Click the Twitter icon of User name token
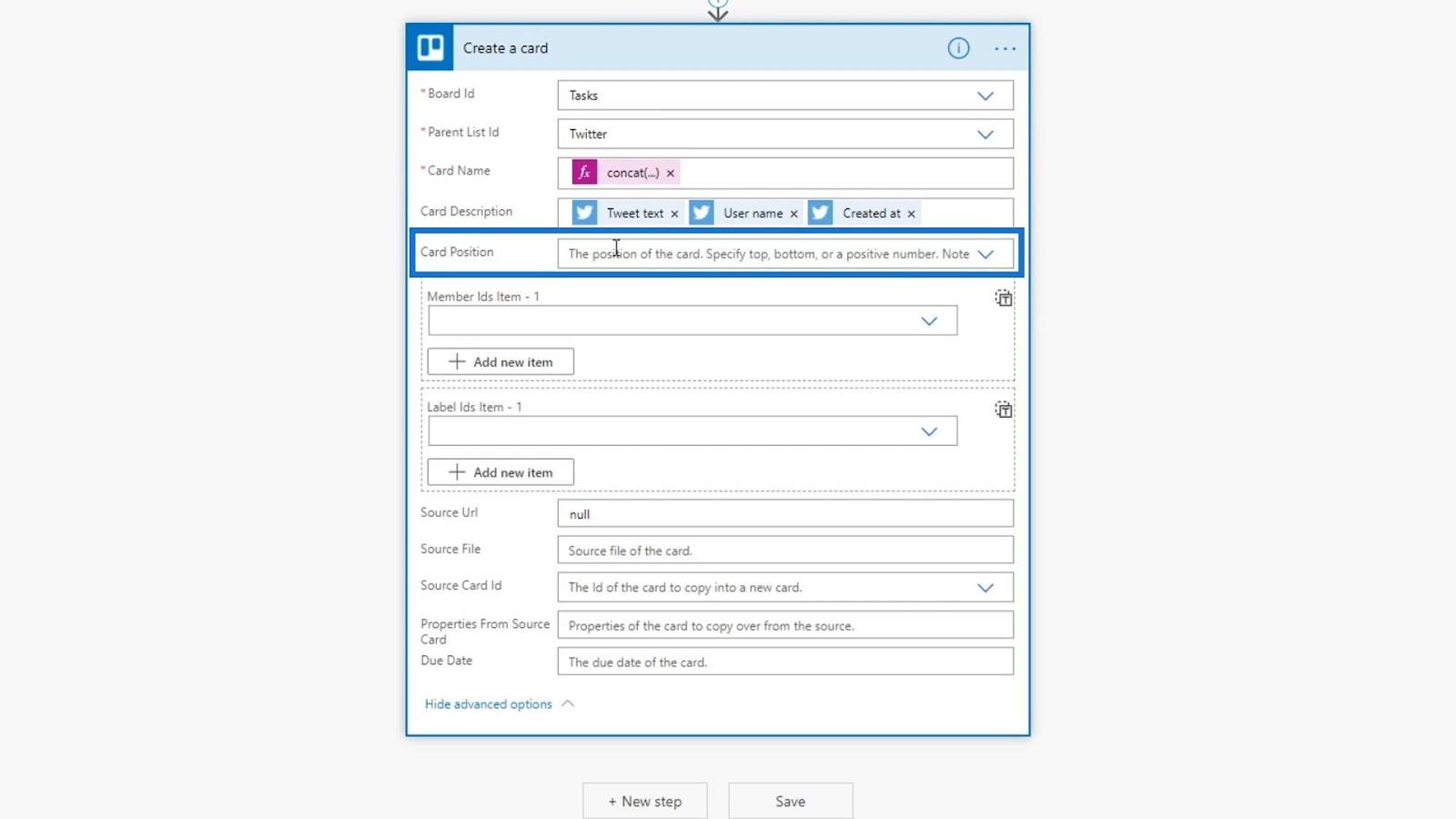The width and height of the screenshot is (1456, 819). coord(702,213)
